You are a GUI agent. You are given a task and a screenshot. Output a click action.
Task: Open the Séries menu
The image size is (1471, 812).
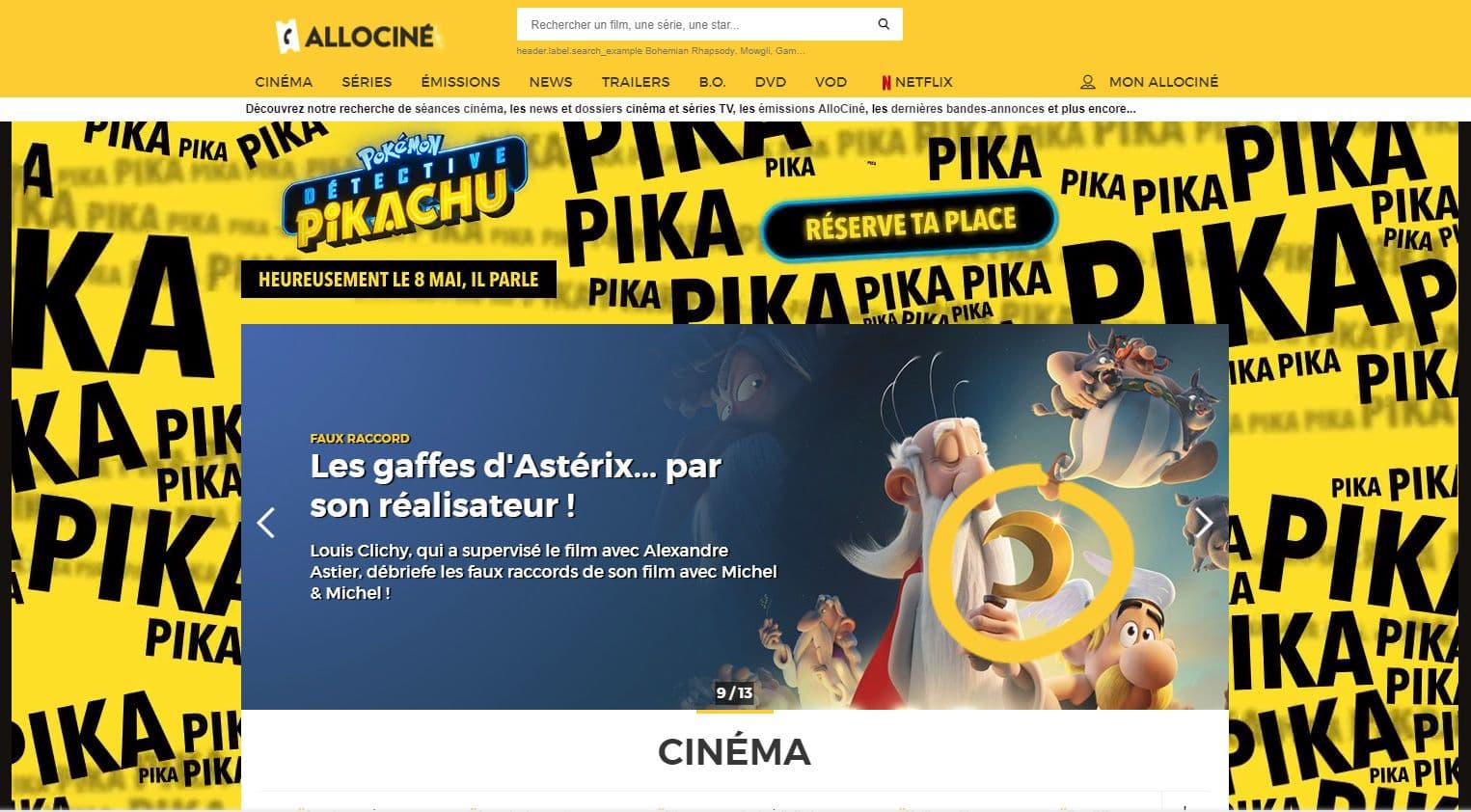367,82
